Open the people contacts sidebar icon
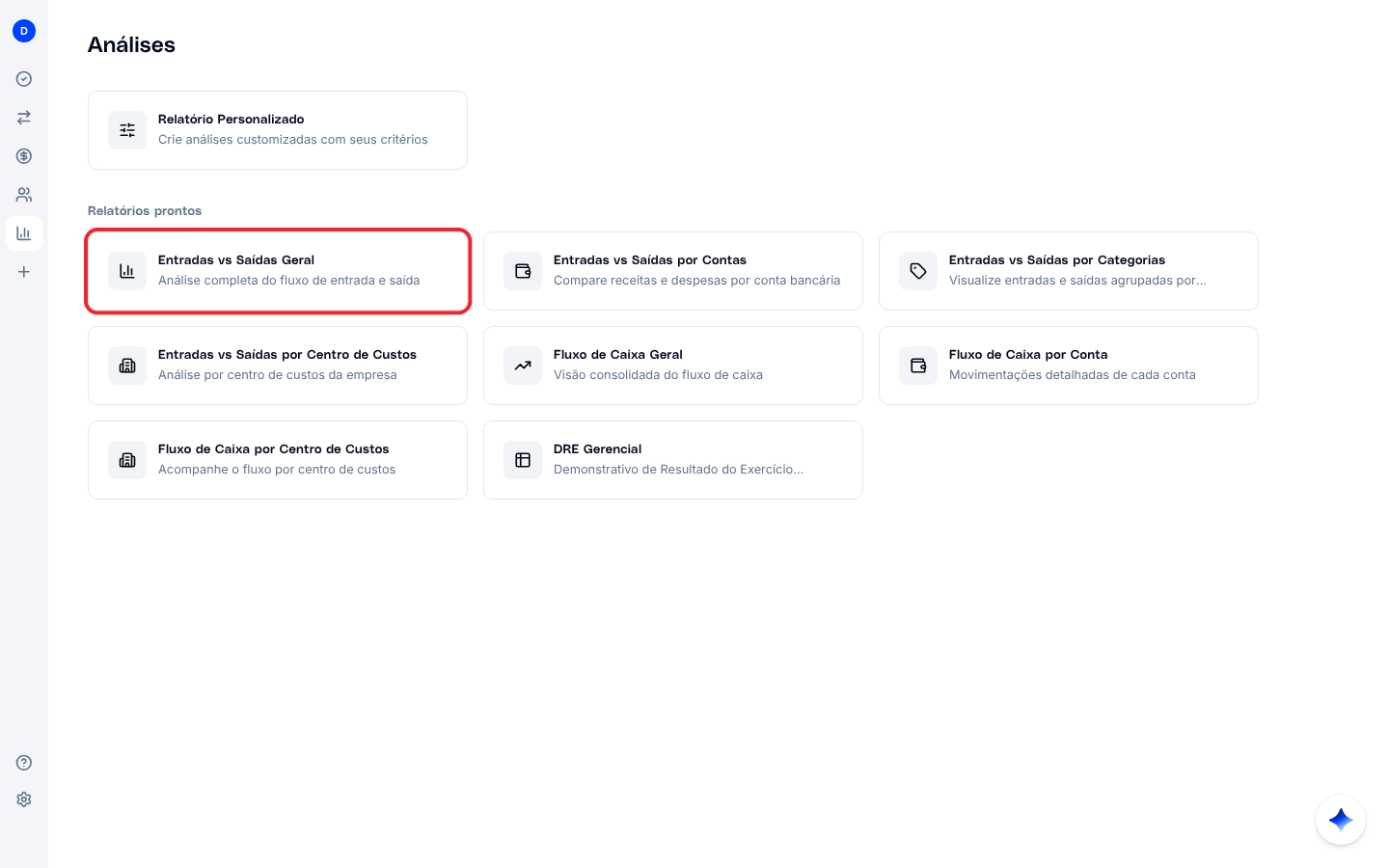 pos(24,195)
